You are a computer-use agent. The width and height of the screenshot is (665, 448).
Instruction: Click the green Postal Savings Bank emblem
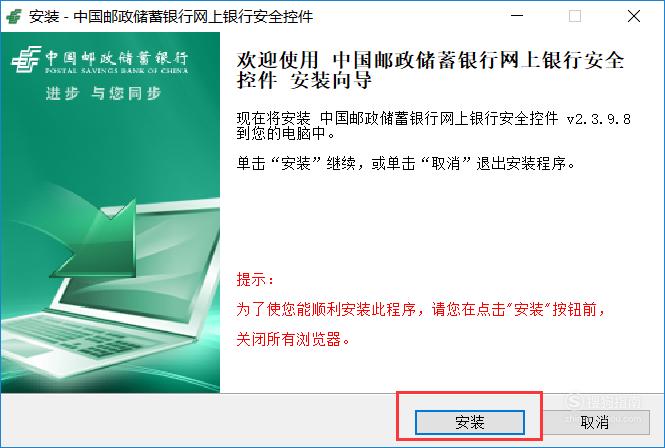tap(26, 59)
